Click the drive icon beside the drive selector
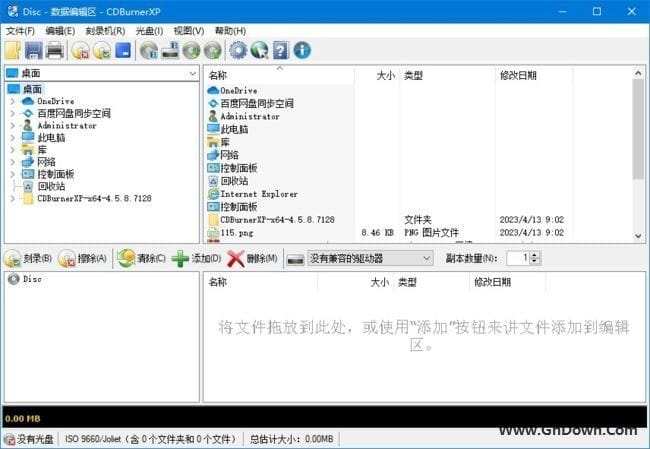 point(296,259)
